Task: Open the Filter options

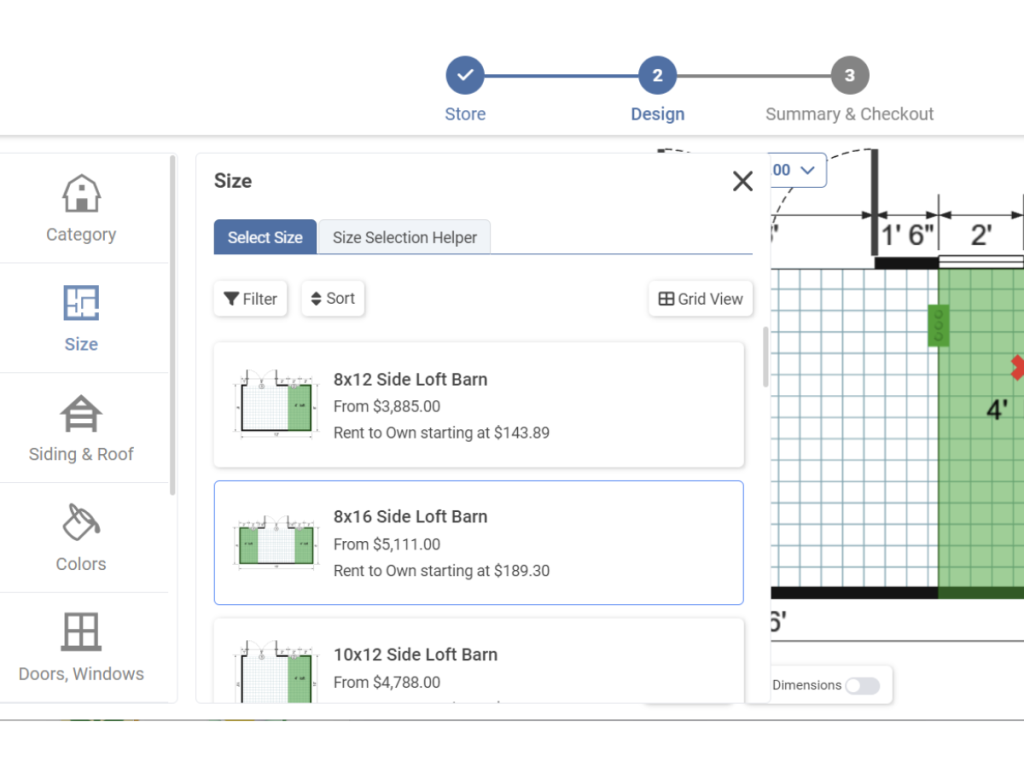Action: coord(251,298)
